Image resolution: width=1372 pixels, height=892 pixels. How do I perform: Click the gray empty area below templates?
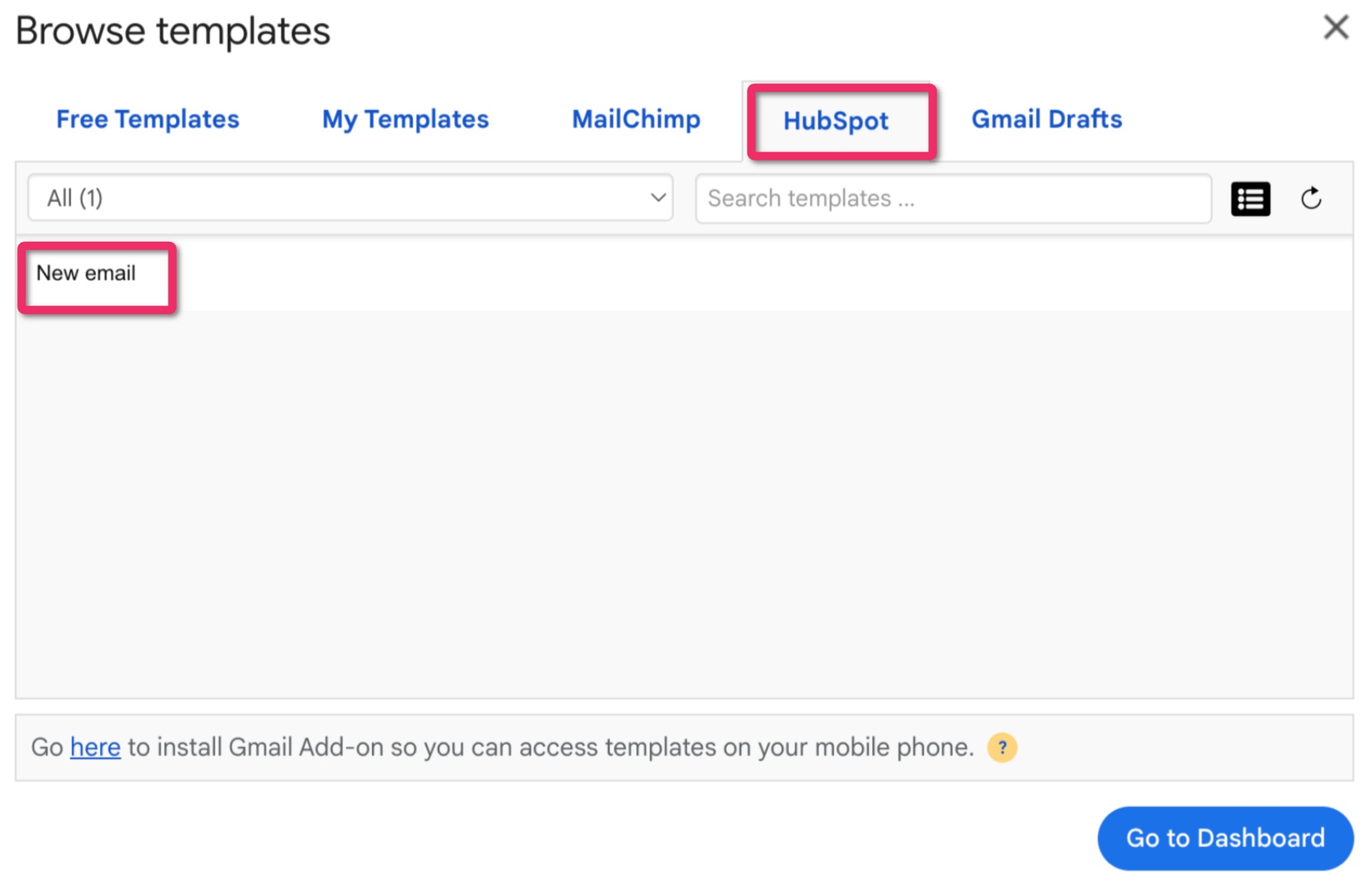click(x=684, y=501)
